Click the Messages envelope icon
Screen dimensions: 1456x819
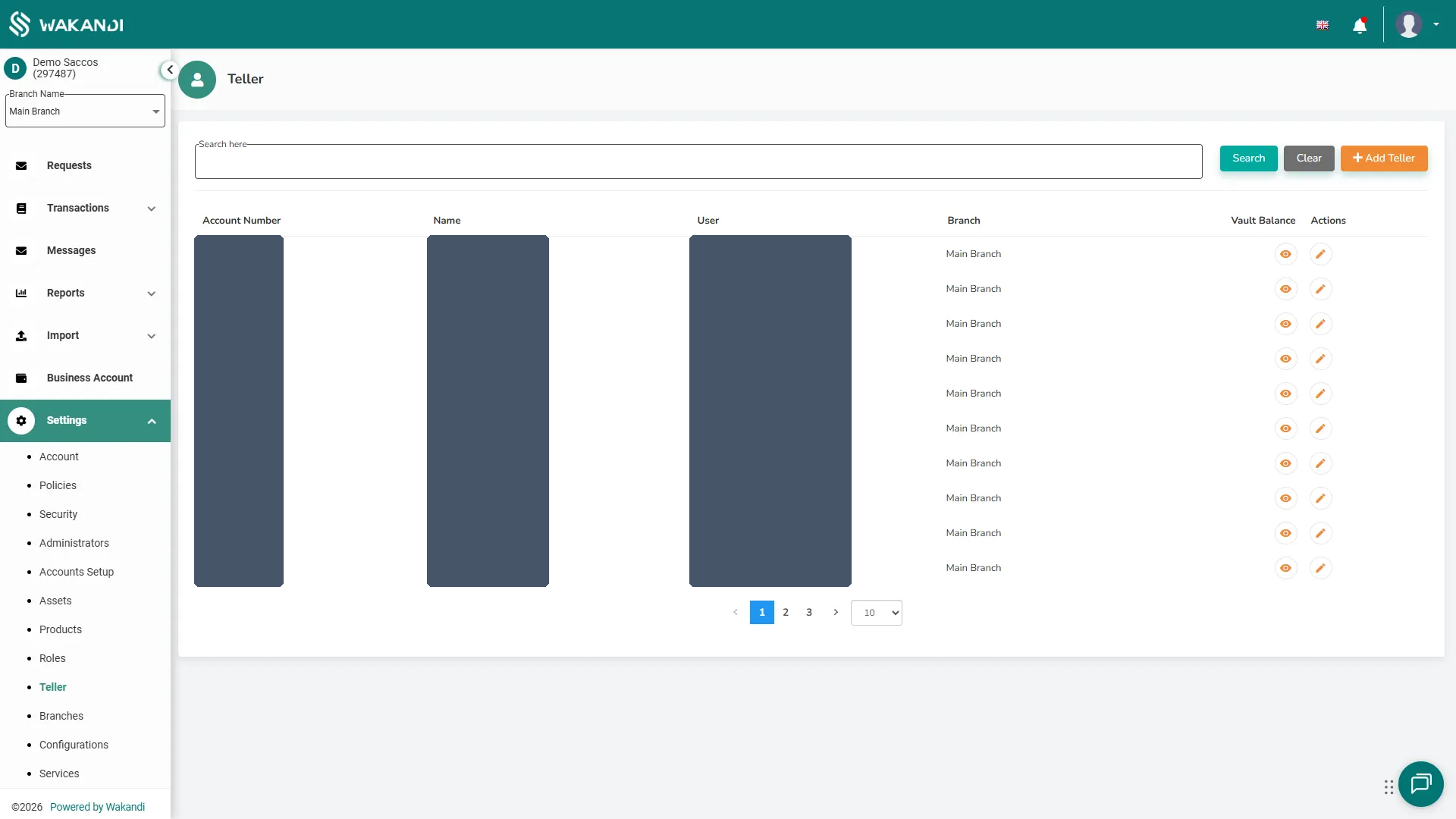[21, 251]
